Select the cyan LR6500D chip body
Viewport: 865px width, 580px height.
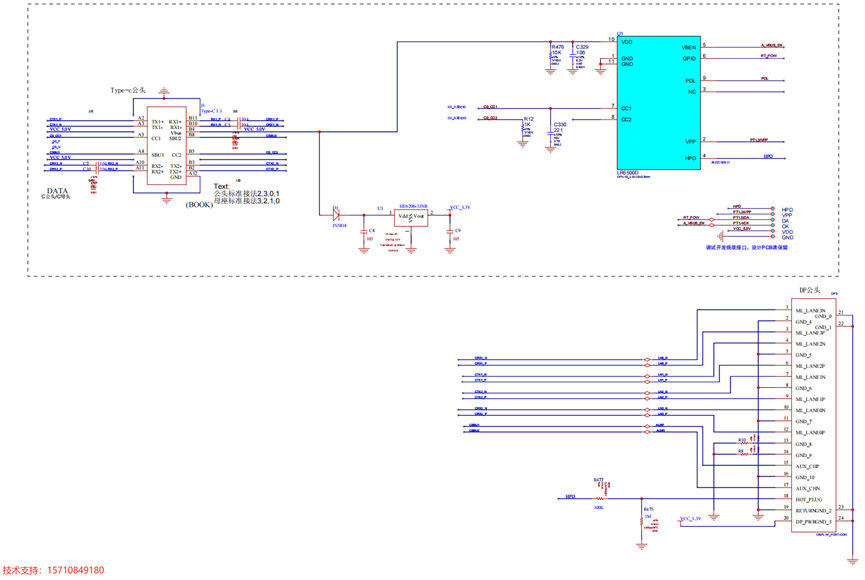659,103
